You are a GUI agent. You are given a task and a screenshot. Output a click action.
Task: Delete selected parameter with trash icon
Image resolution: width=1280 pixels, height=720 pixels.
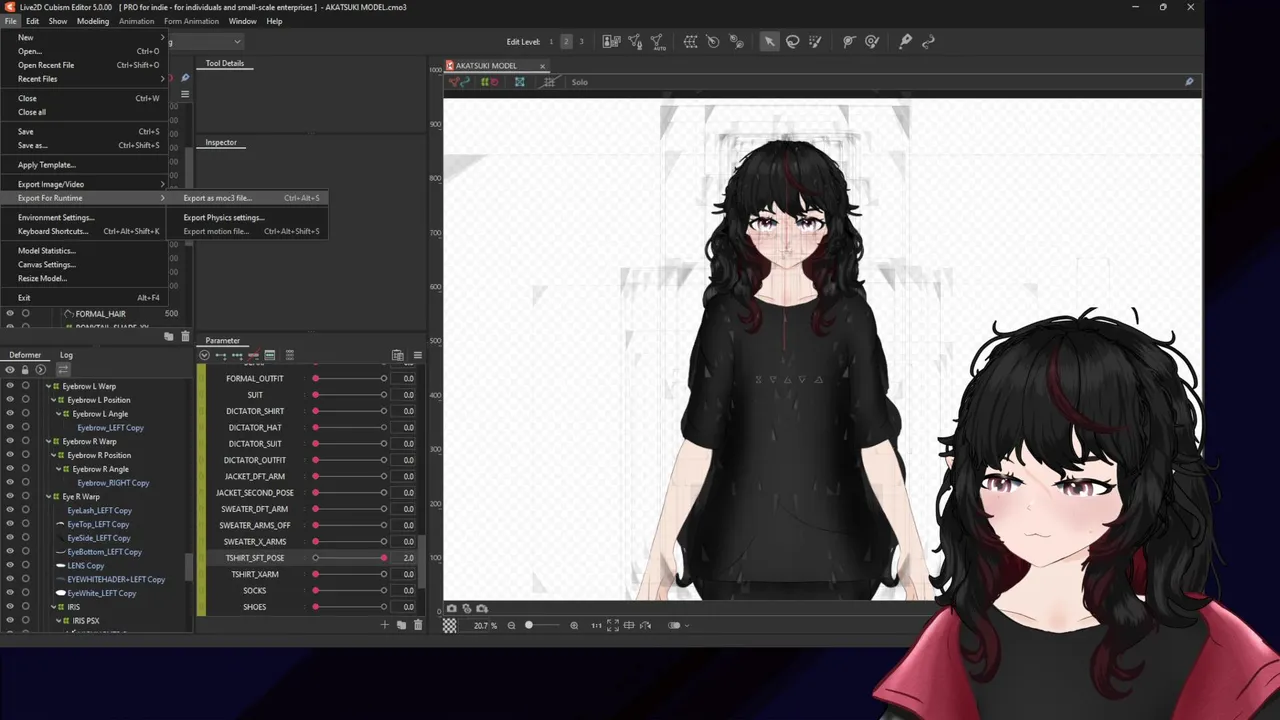[418, 625]
